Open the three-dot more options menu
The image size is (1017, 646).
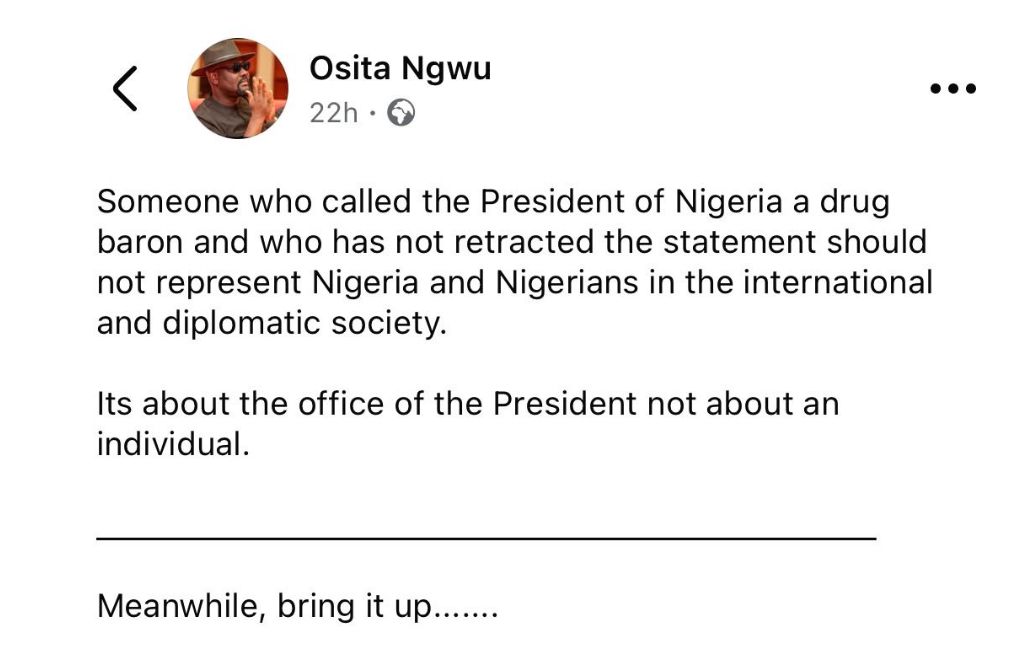pyautogui.click(x=952, y=88)
